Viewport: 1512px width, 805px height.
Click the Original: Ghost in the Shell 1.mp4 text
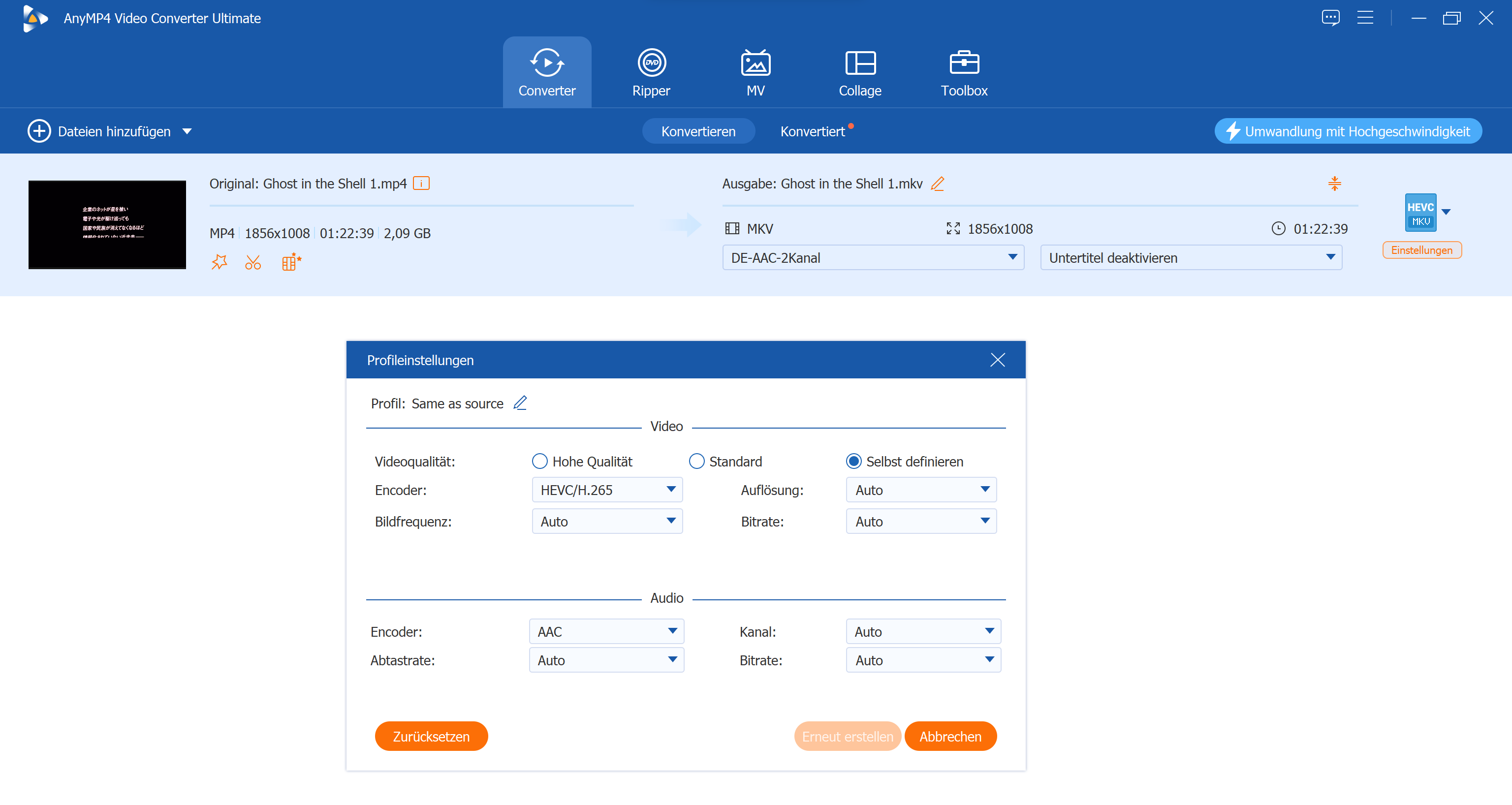tap(308, 184)
